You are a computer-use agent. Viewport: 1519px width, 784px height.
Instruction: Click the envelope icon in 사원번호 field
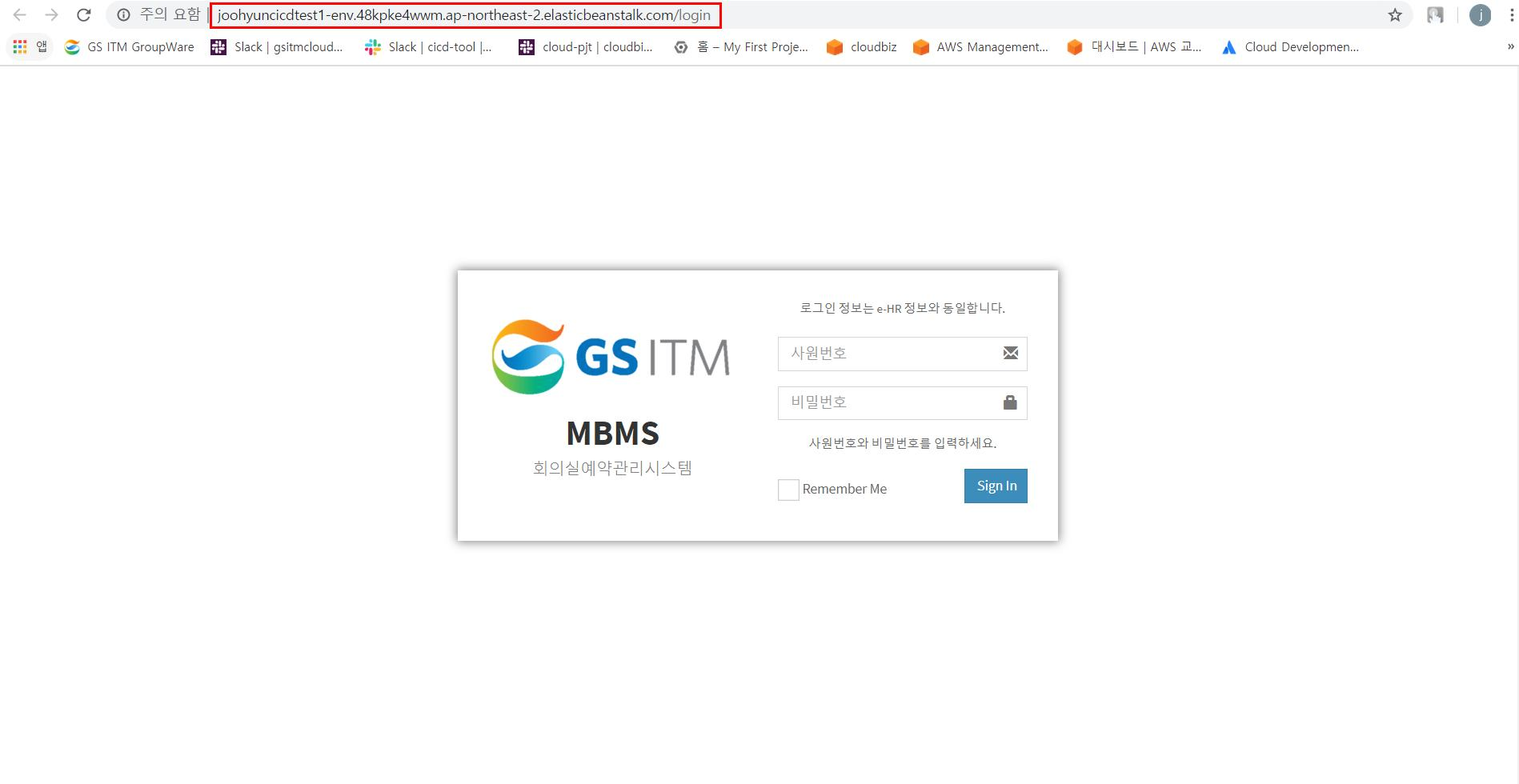(x=1010, y=353)
